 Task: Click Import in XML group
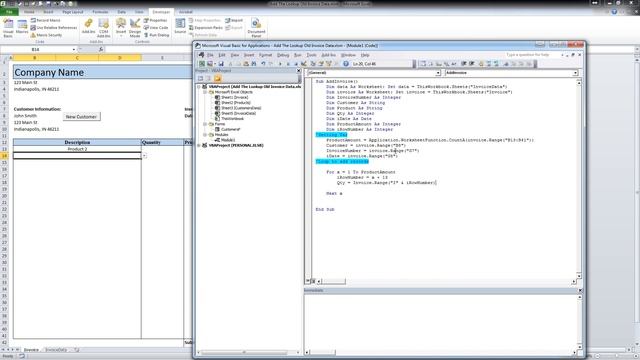tap(234, 20)
